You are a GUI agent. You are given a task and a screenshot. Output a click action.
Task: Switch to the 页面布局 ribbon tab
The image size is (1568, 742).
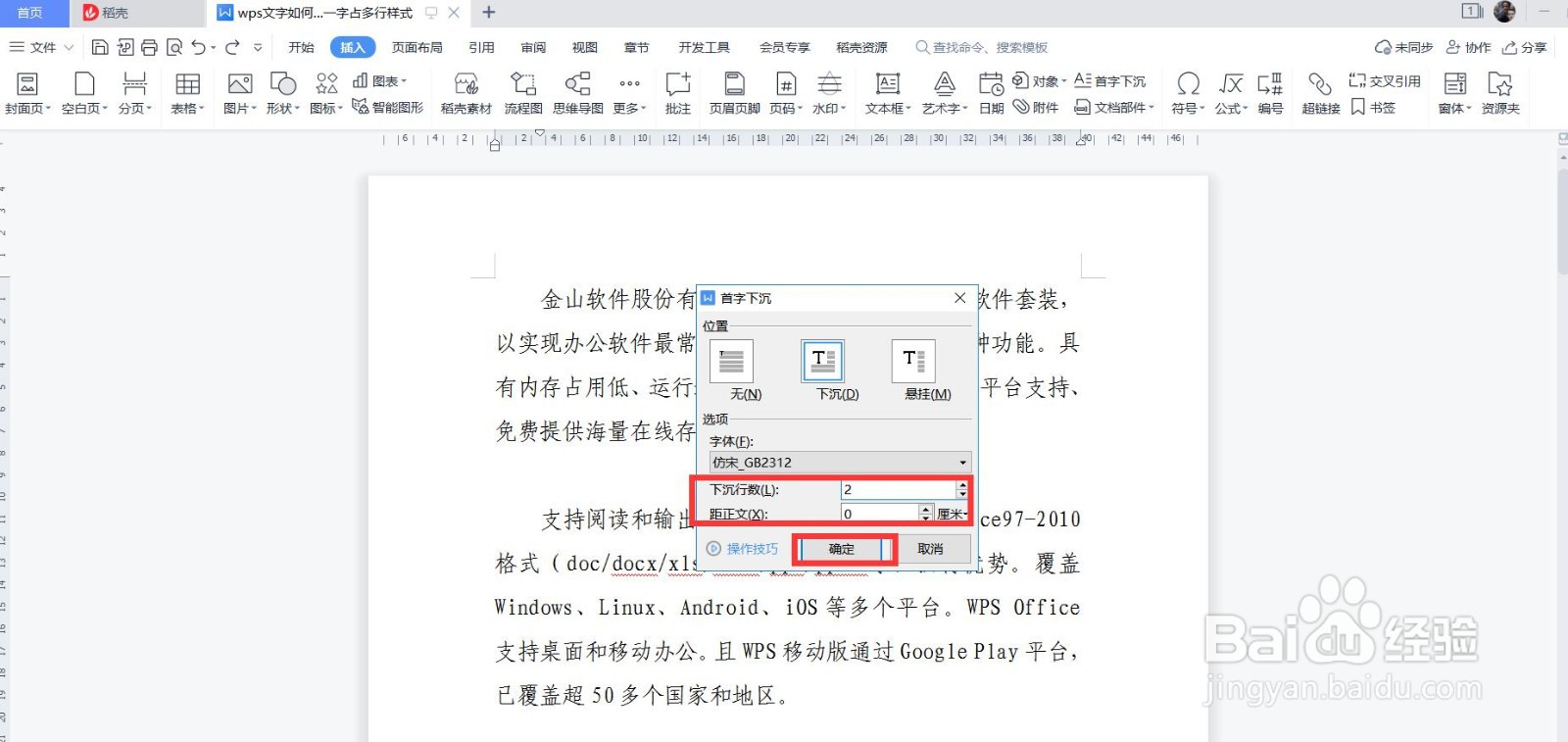tap(416, 47)
